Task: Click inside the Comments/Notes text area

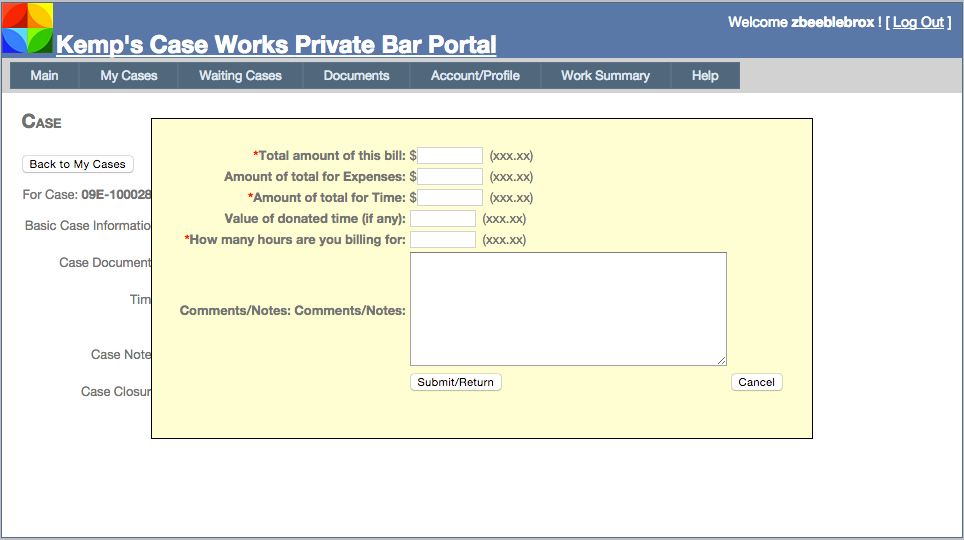Action: click(x=568, y=309)
